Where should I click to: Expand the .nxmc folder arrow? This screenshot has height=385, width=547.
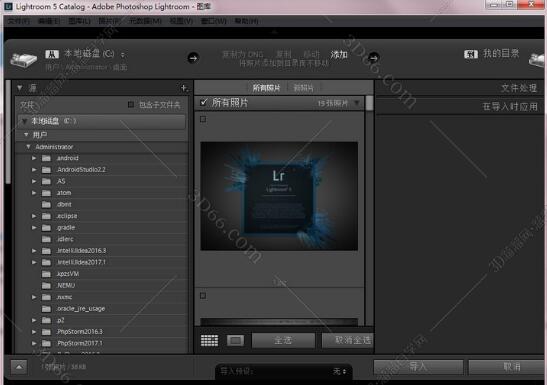point(34,297)
